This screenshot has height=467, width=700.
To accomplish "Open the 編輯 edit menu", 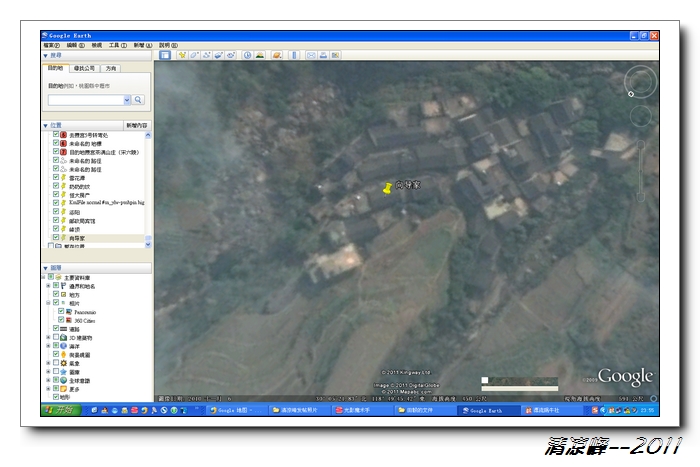I will (x=75, y=46).
